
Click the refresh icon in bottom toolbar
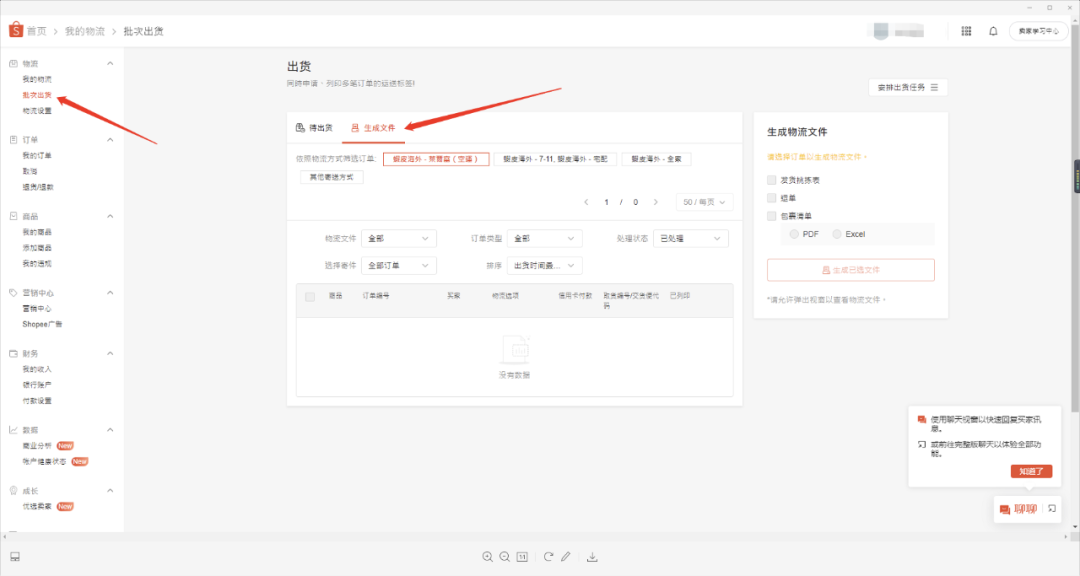pos(547,557)
